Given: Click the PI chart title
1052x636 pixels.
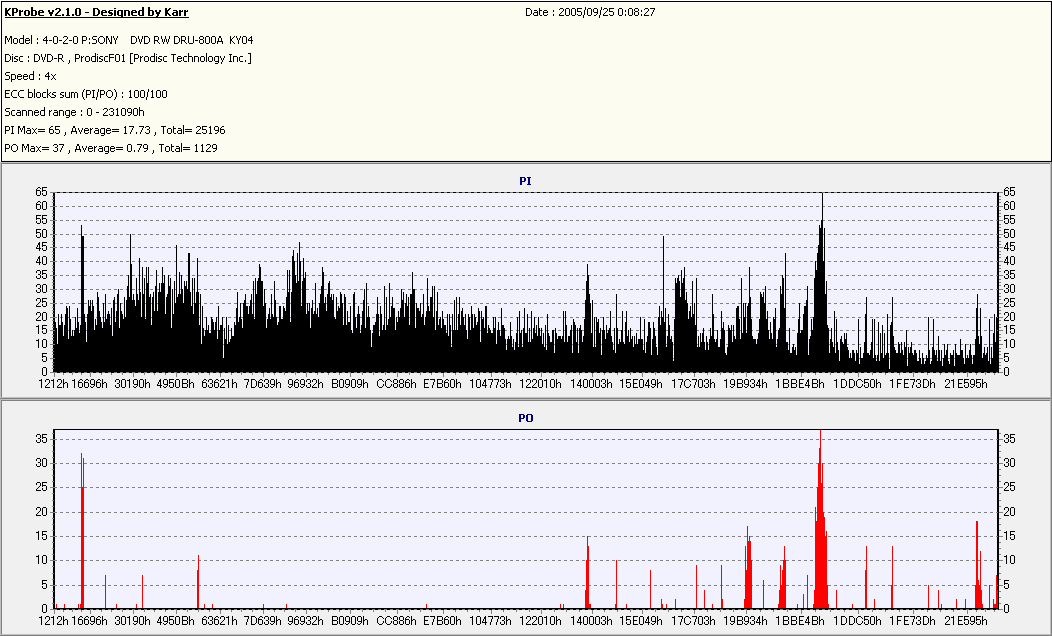Looking at the screenshot, I should tap(525, 181).
